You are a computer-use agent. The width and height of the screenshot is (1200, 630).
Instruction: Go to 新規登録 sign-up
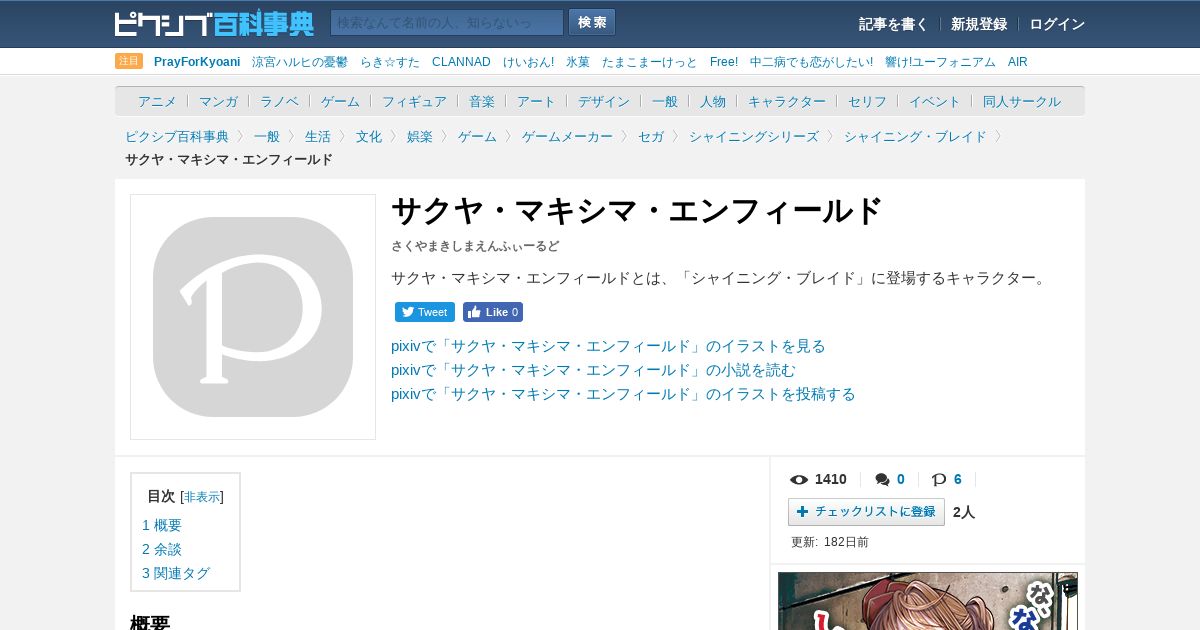tap(979, 24)
